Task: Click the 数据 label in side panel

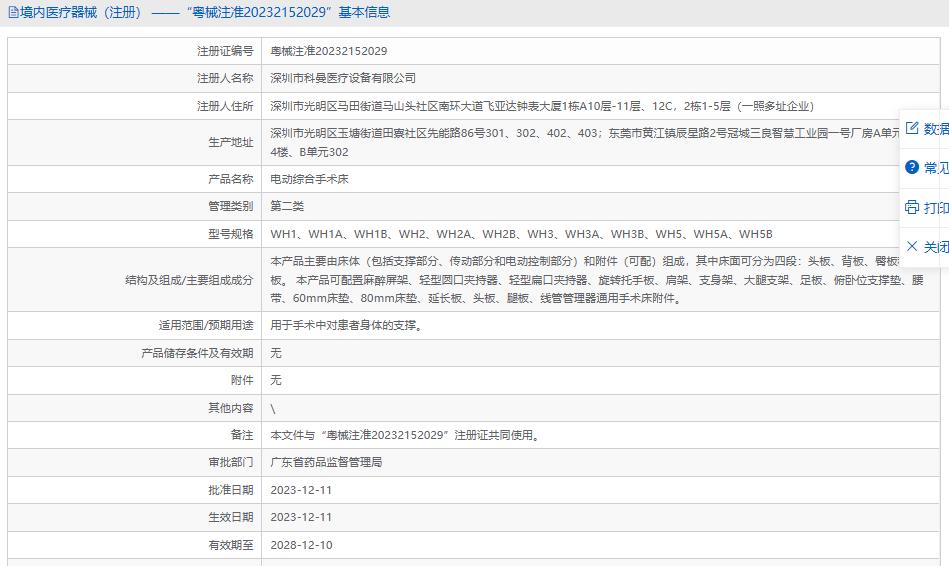Action: pos(936,128)
